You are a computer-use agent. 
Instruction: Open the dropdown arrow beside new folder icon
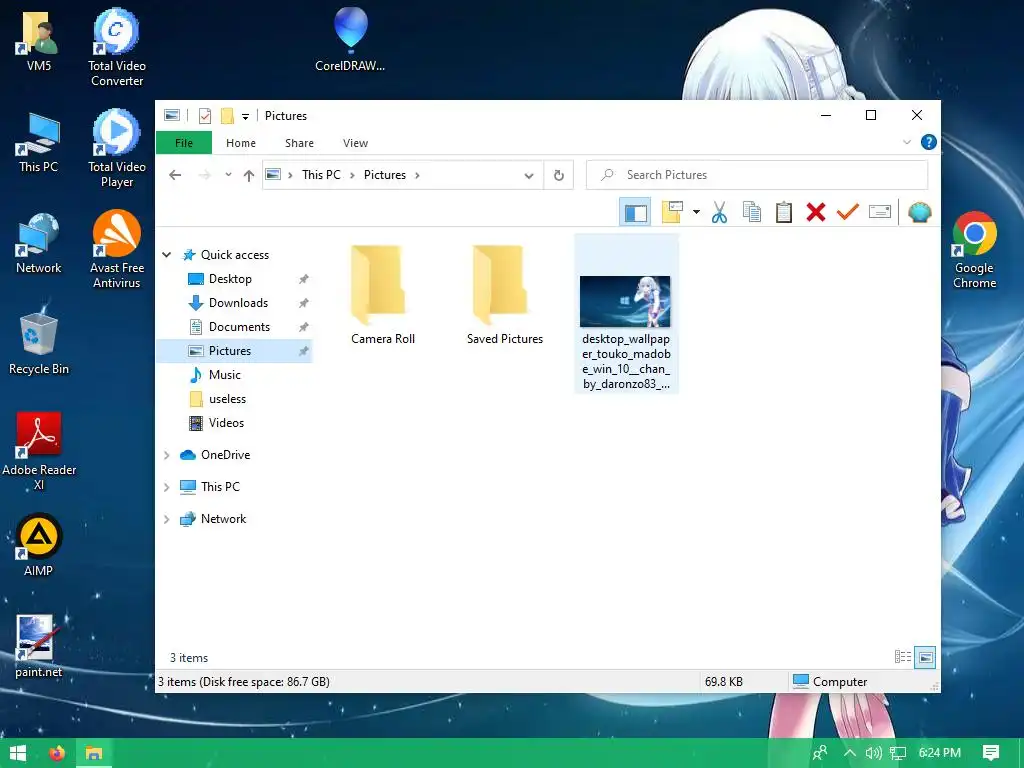(696, 212)
